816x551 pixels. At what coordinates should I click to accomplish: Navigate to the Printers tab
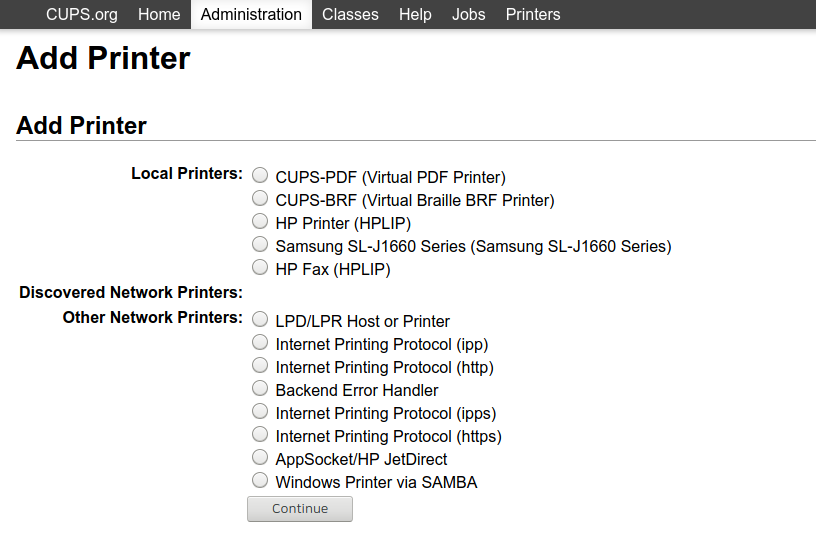pyautogui.click(x=533, y=14)
